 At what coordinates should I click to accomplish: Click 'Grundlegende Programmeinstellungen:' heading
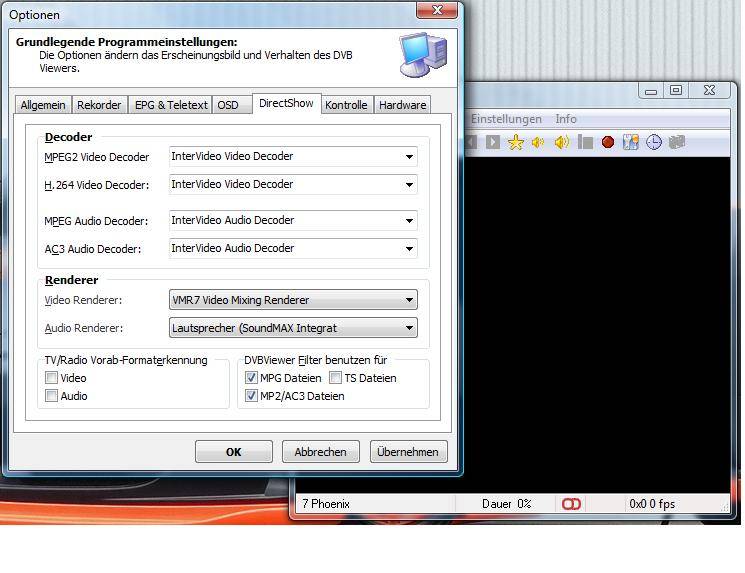coord(126,42)
